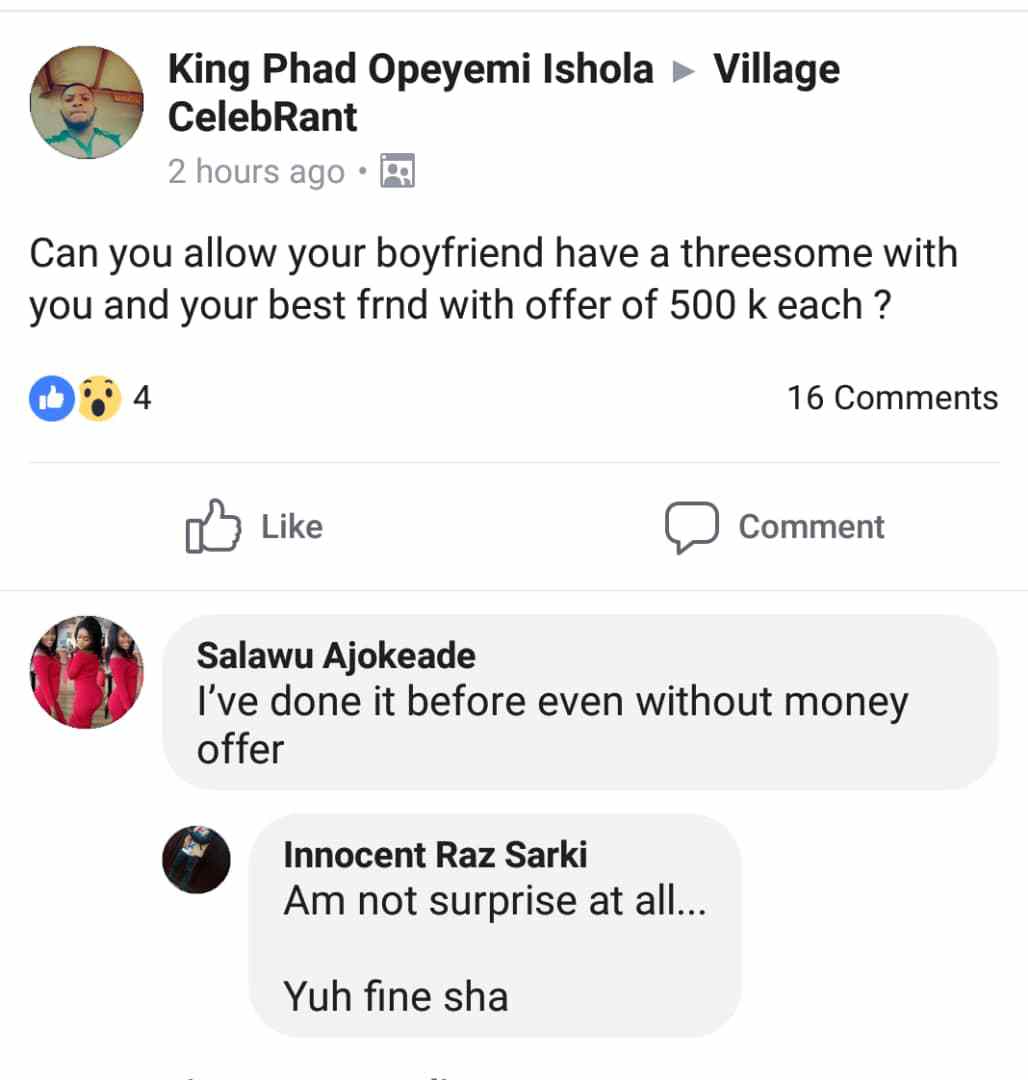Viewport: 1028px width, 1080px height.
Task: Open King Phad's profile picture
Action: tap(87, 103)
